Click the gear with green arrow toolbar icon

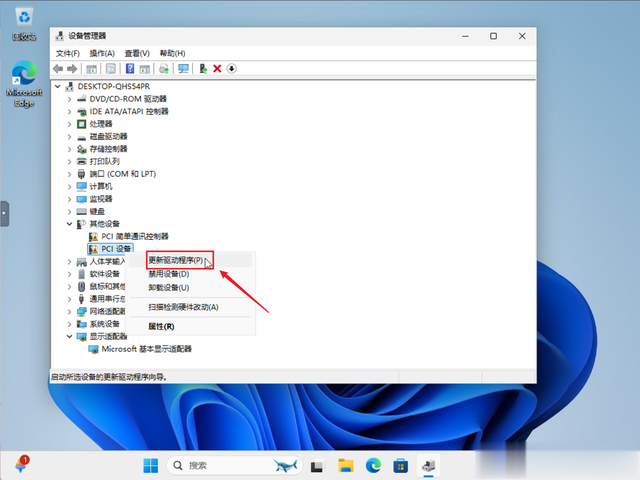point(164,69)
